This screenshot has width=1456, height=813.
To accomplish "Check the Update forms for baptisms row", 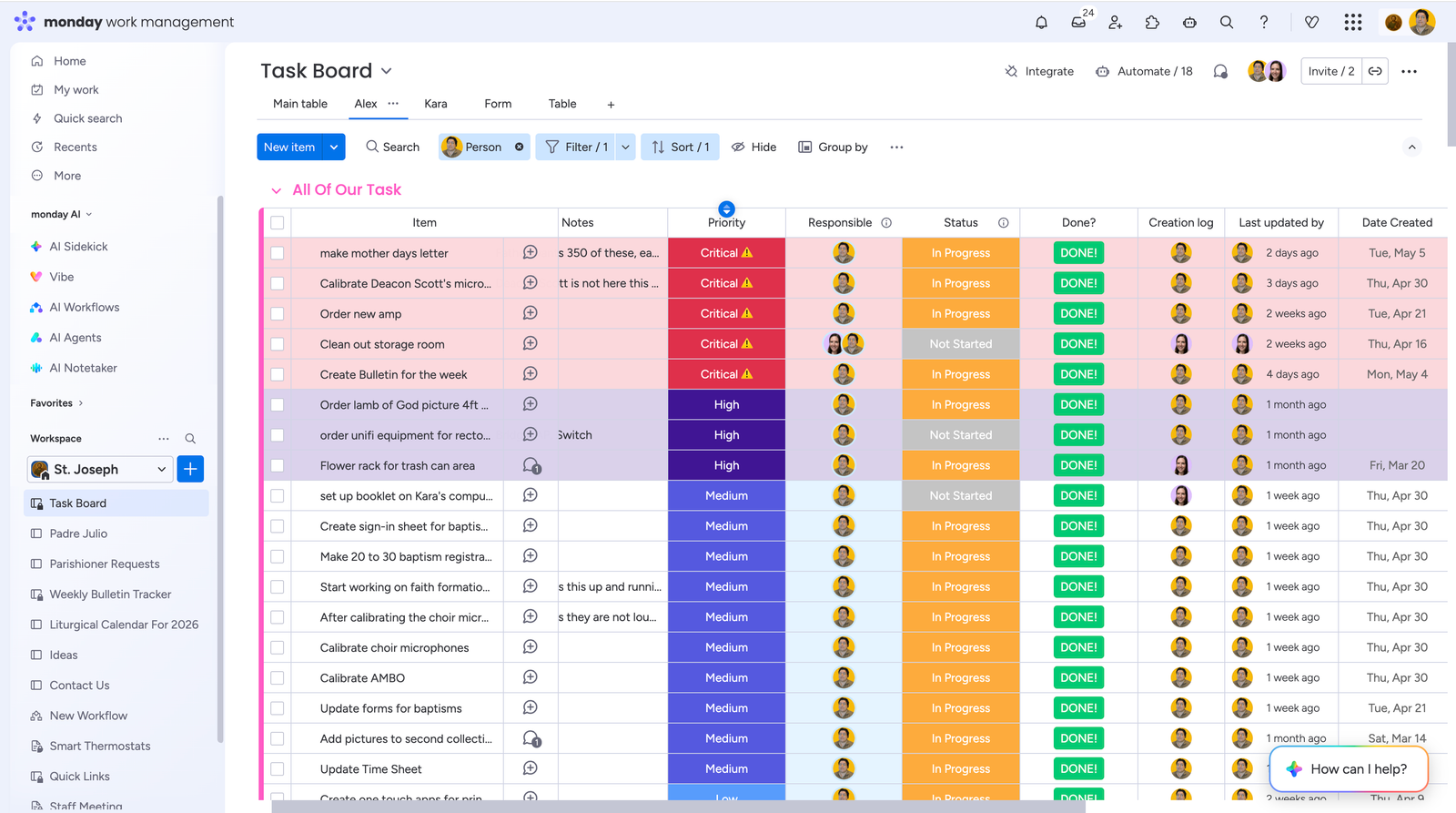I will [x=278, y=708].
